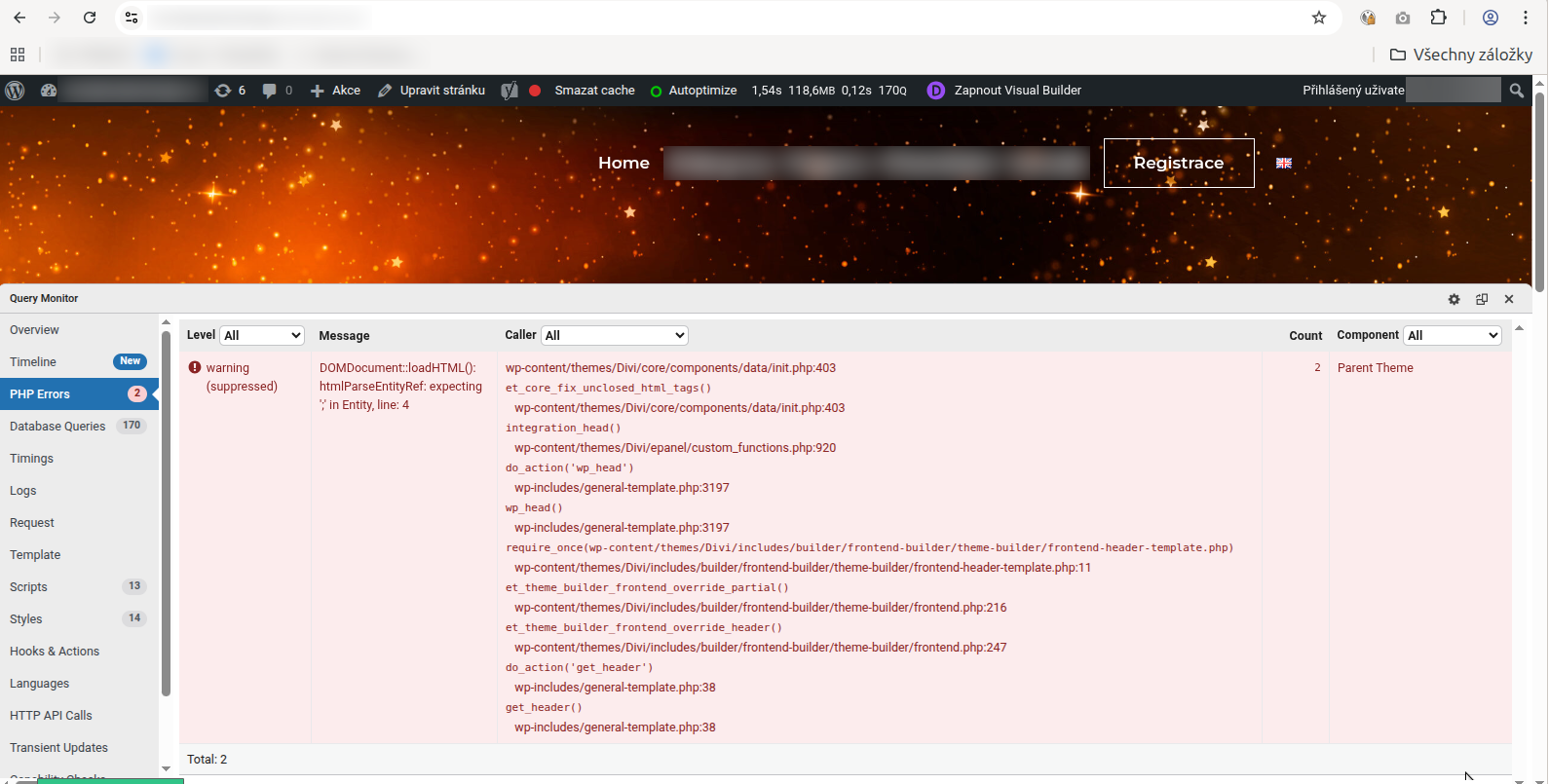Image resolution: width=1549 pixels, height=784 pixels.
Task: Bookmark this page with star icon
Action: coord(1319,18)
